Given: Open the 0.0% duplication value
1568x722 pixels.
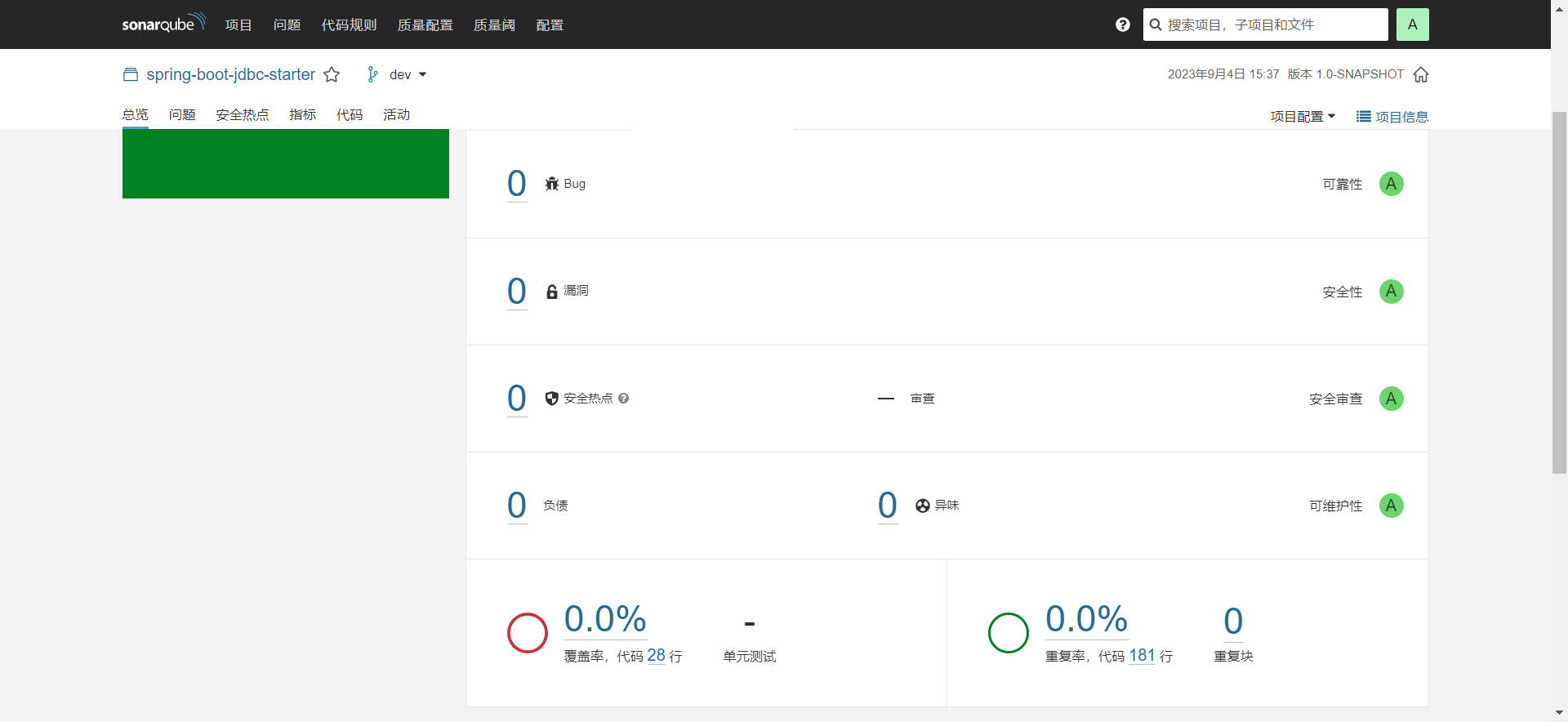Looking at the screenshot, I should [1087, 619].
